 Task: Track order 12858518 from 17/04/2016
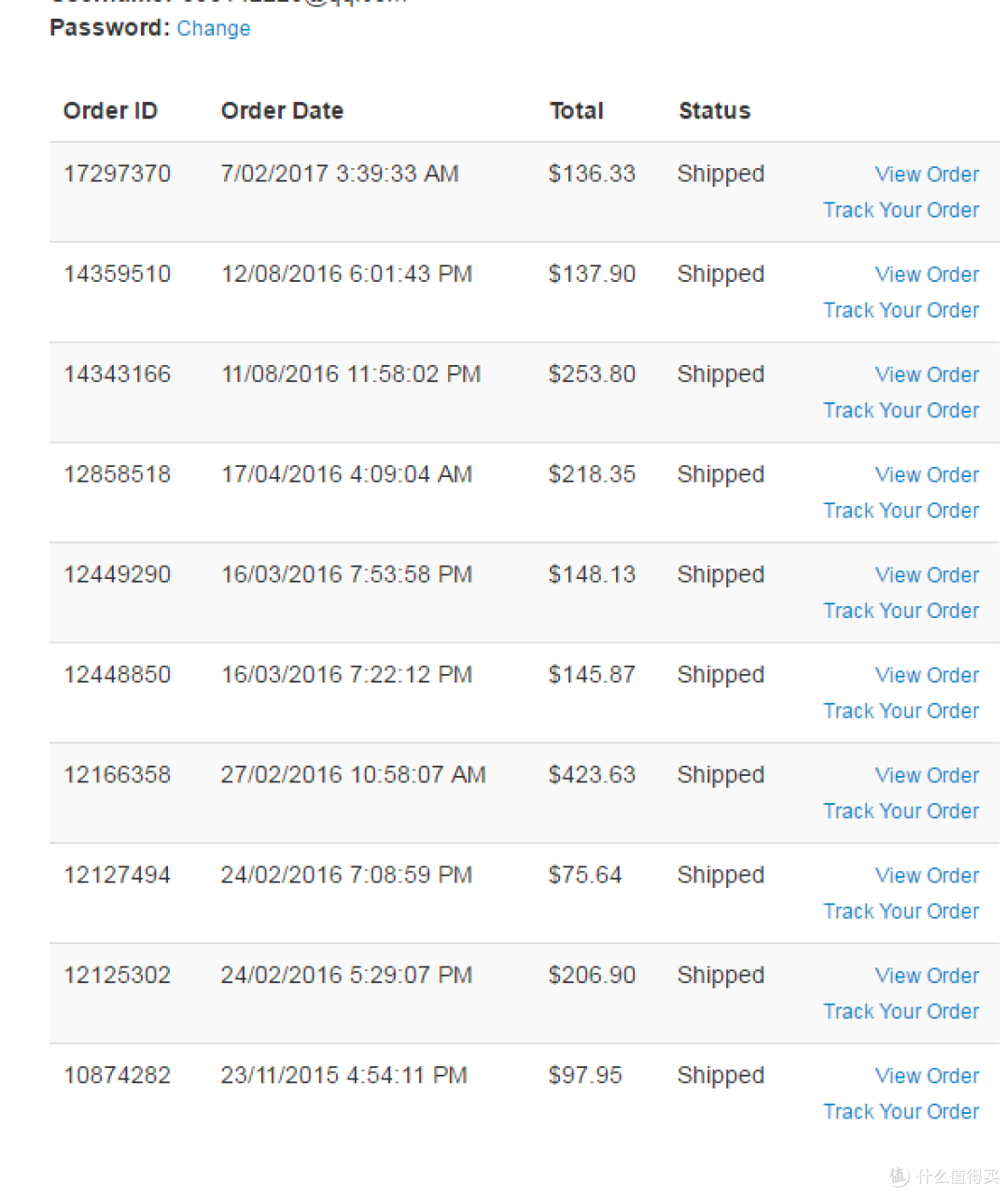point(902,511)
